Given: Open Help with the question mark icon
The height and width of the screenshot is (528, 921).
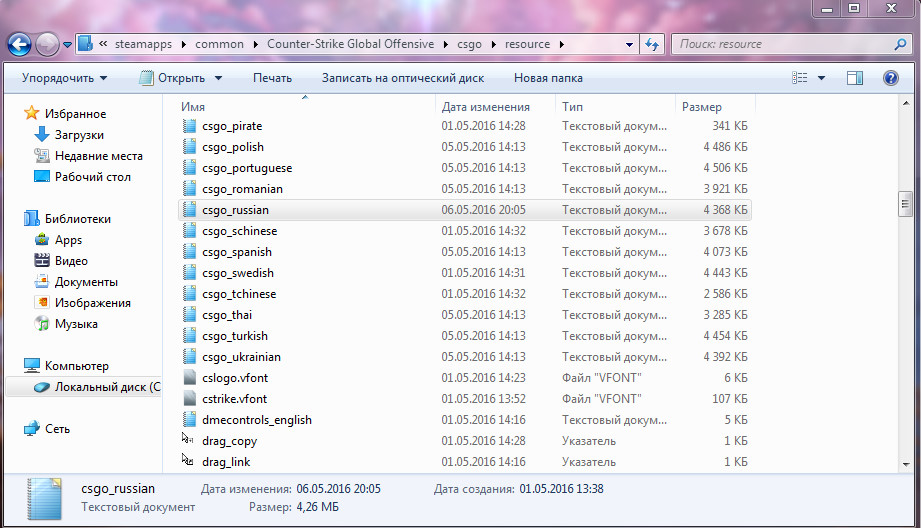Looking at the screenshot, I should pos(890,78).
